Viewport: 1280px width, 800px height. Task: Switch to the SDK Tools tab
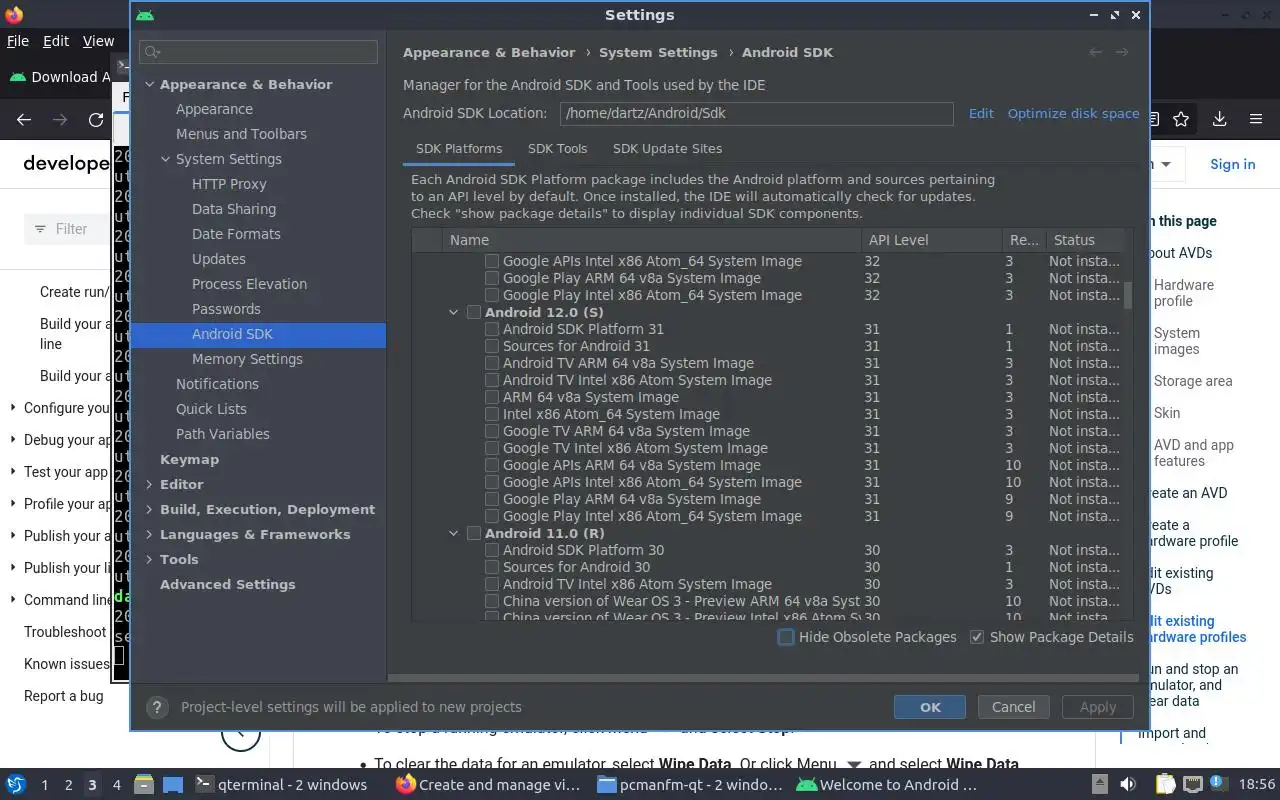click(x=557, y=148)
